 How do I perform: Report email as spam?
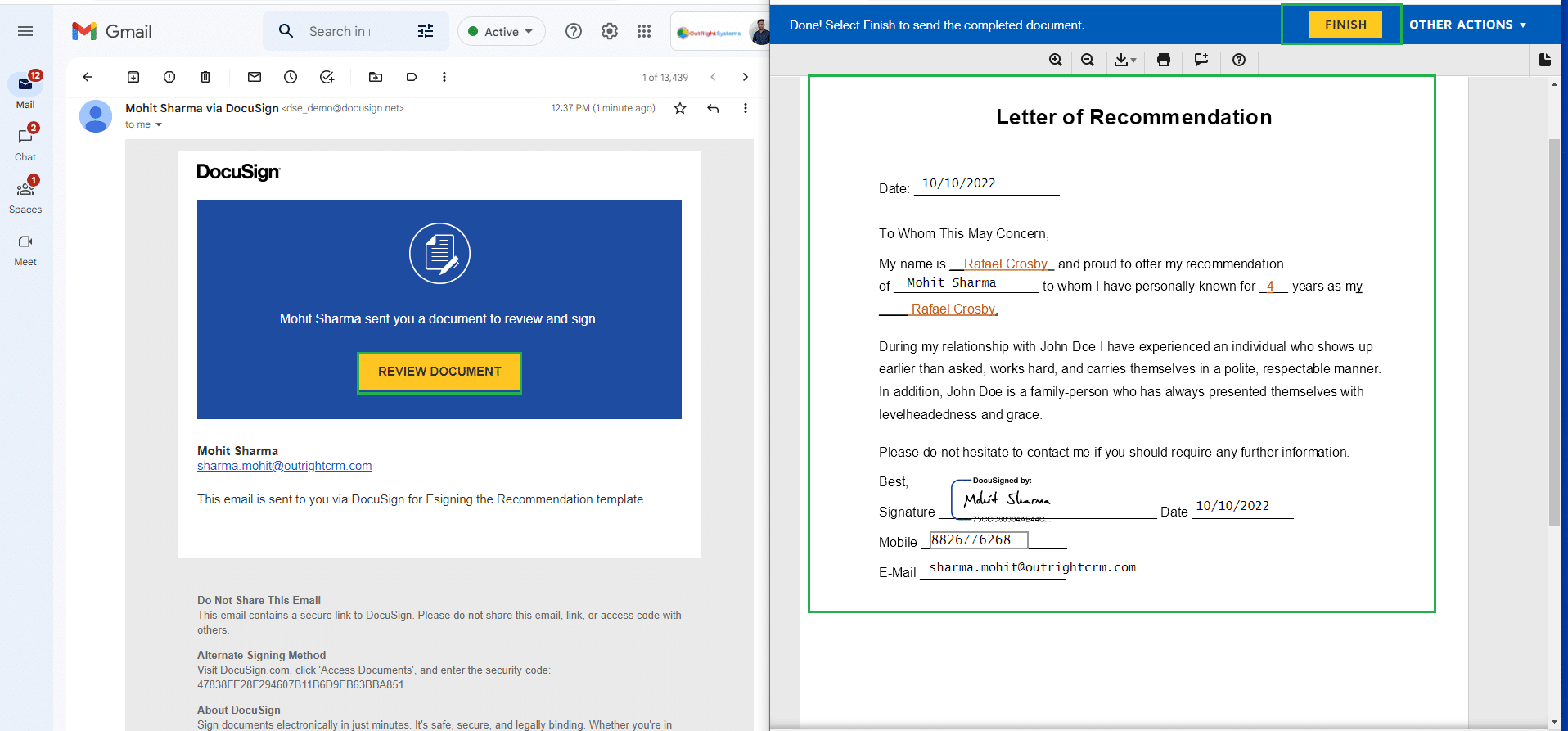coord(169,77)
